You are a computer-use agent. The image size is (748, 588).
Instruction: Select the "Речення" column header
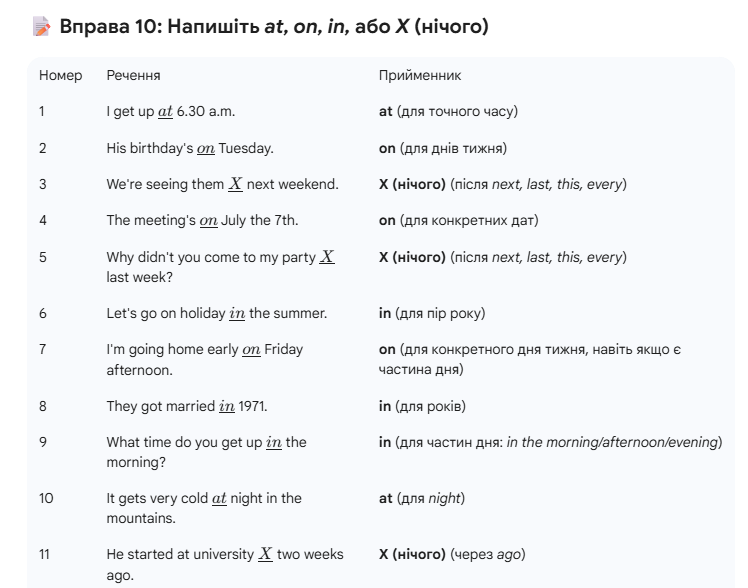pos(133,75)
